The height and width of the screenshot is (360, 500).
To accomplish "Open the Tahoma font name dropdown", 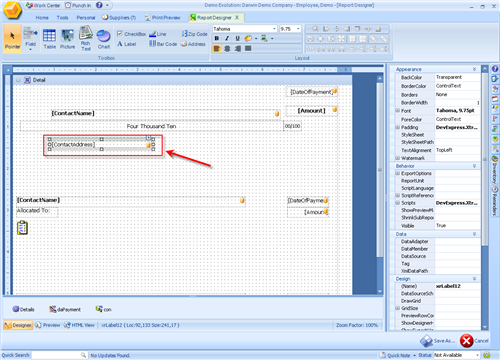I will (x=274, y=29).
